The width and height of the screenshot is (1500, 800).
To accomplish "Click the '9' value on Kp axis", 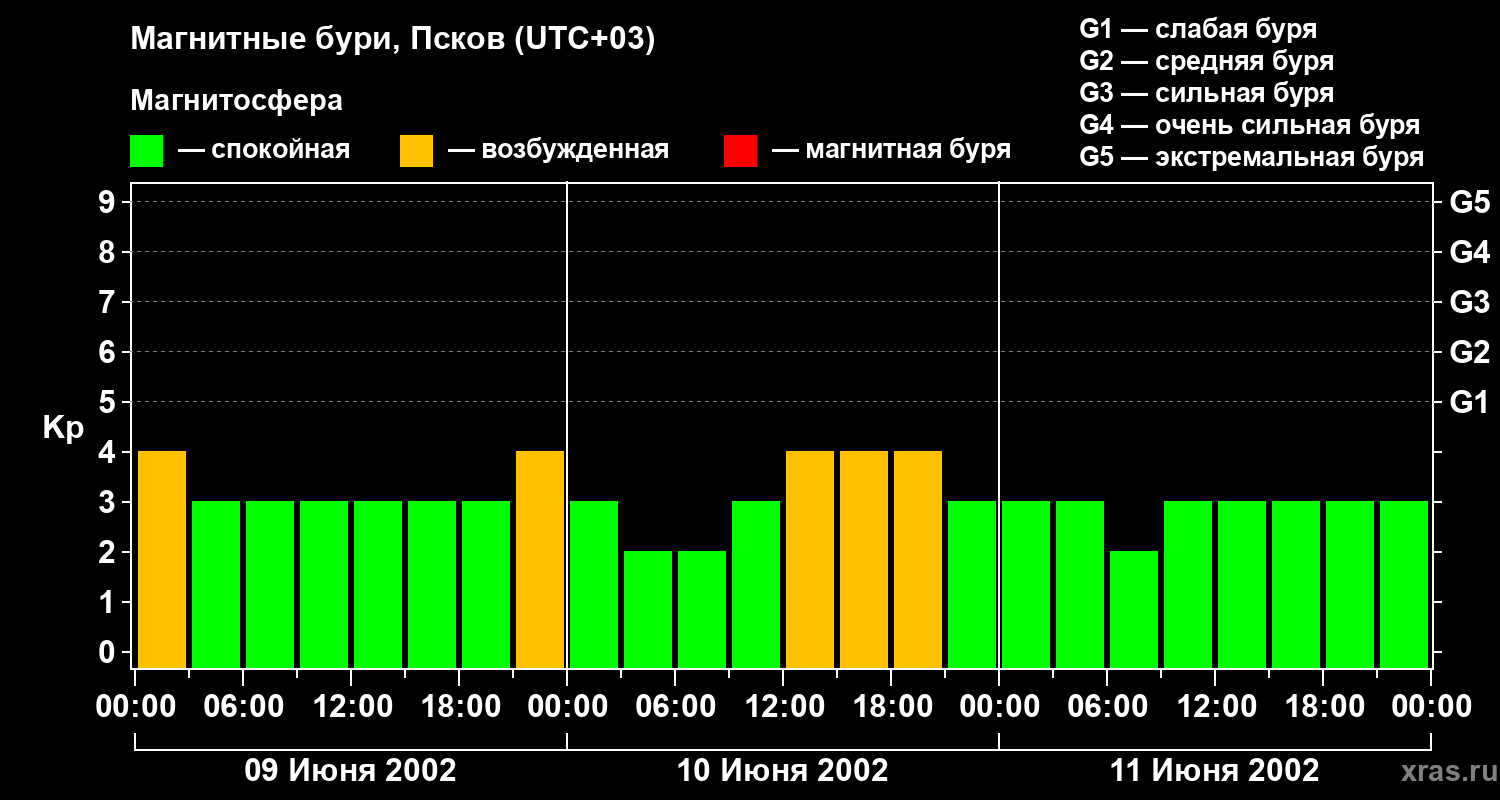I will pos(107,203).
